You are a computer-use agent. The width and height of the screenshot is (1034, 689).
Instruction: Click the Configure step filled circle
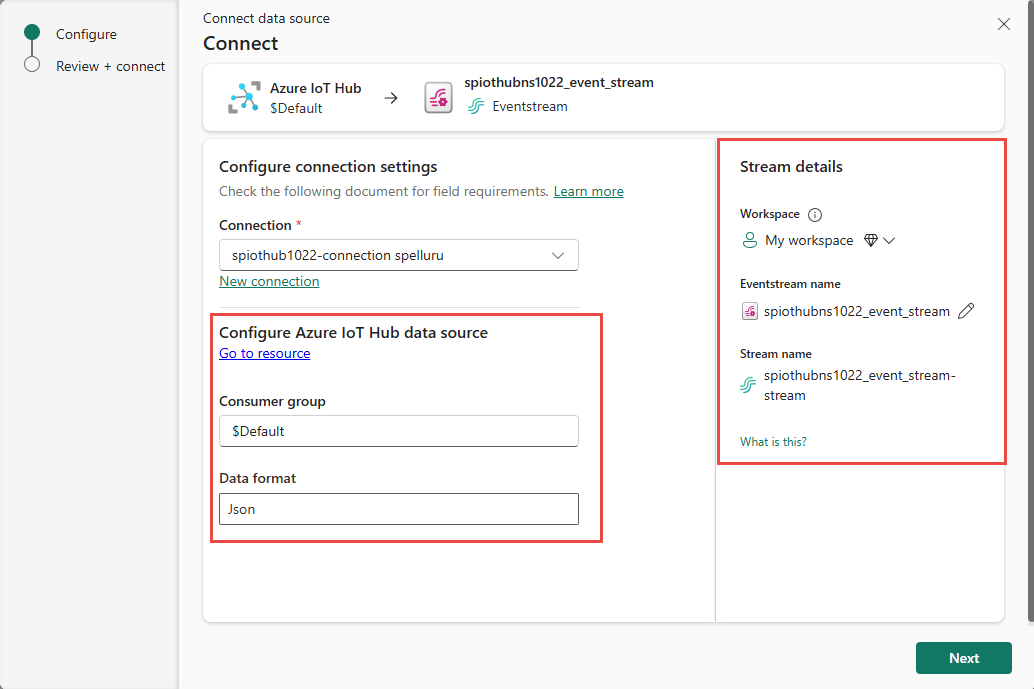click(x=32, y=32)
